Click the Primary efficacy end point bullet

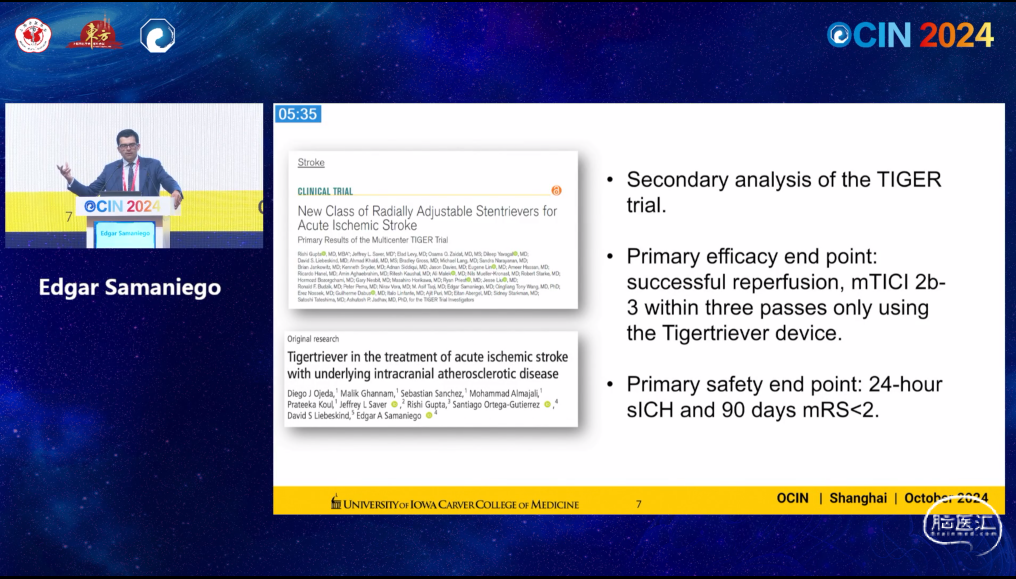point(786,295)
